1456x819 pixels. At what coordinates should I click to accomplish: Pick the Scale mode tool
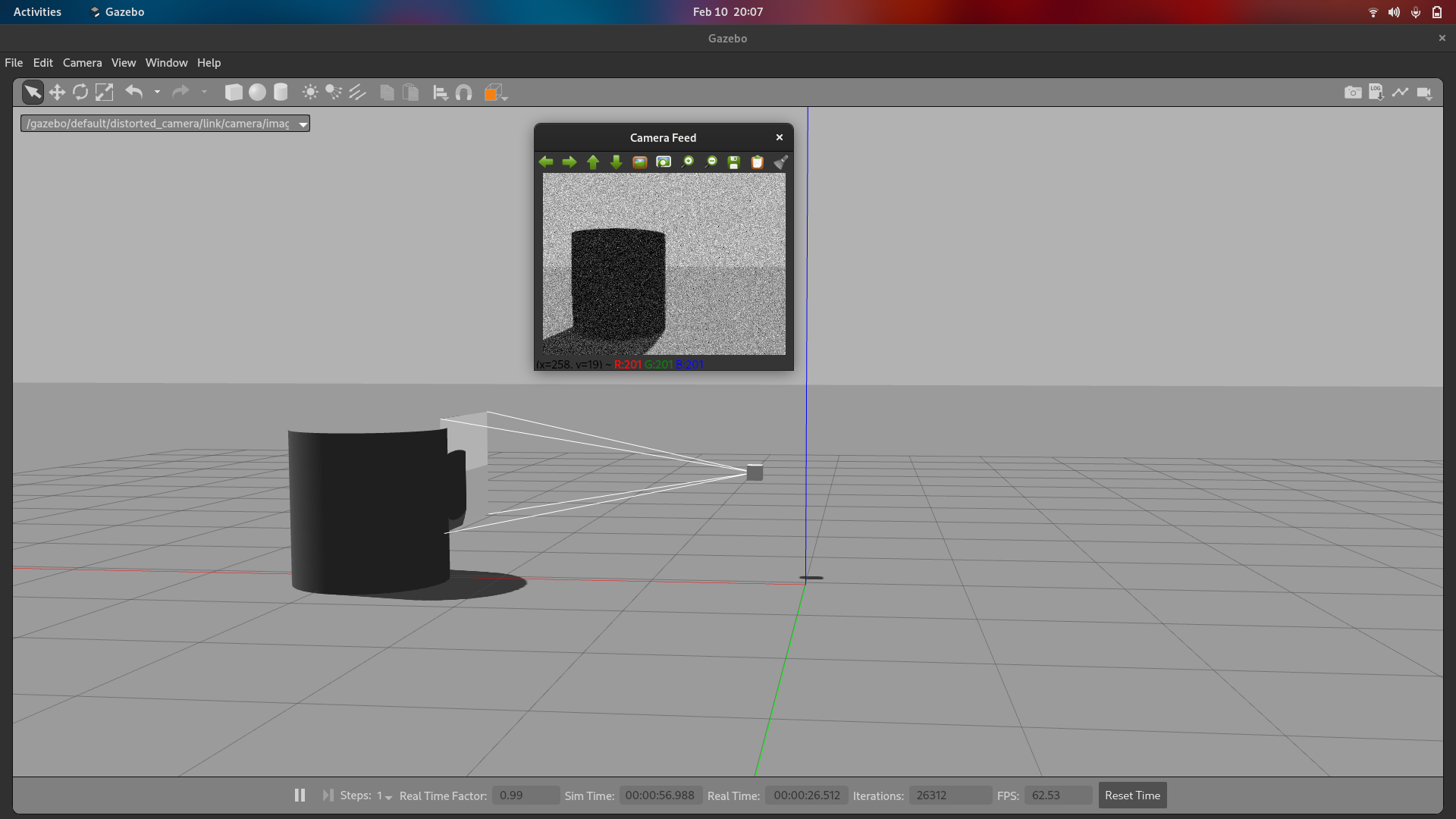click(x=104, y=93)
